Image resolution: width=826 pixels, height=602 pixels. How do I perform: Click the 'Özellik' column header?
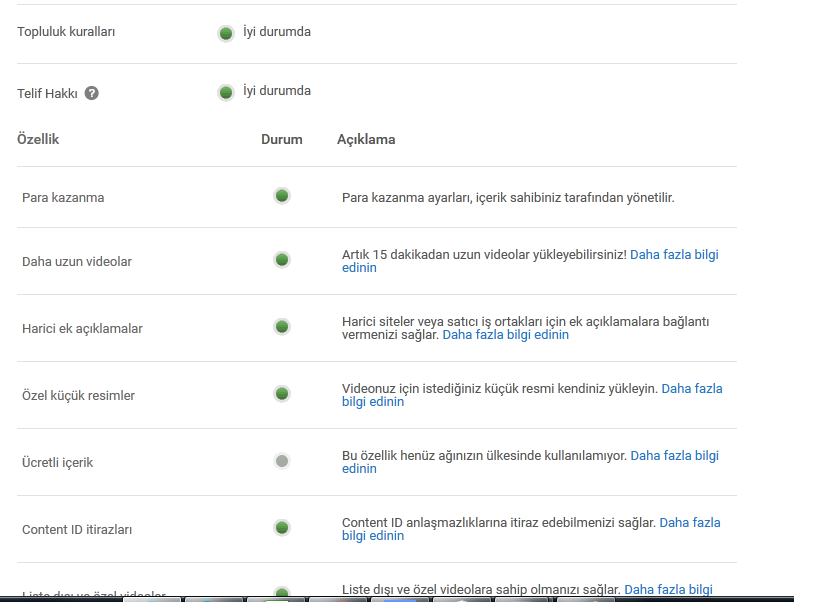[x=38, y=139]
